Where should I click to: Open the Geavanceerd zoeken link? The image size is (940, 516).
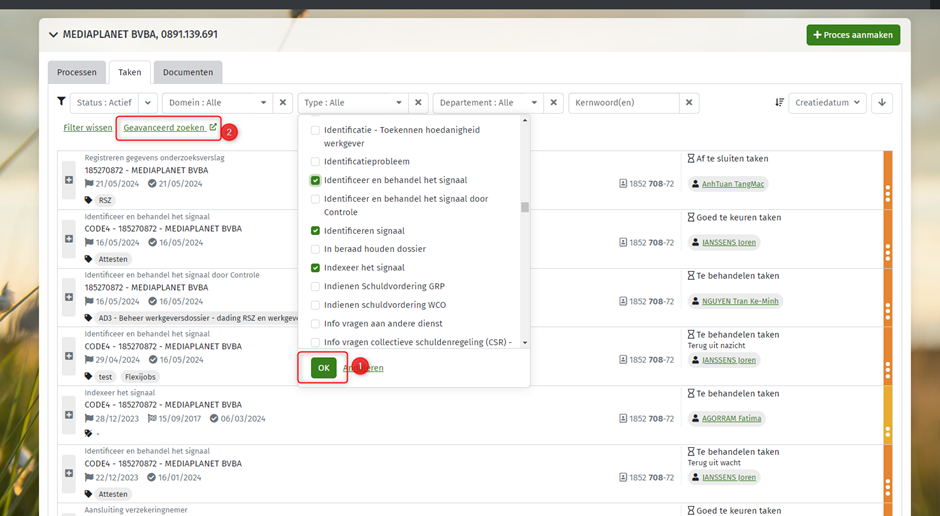click(170, 128)
